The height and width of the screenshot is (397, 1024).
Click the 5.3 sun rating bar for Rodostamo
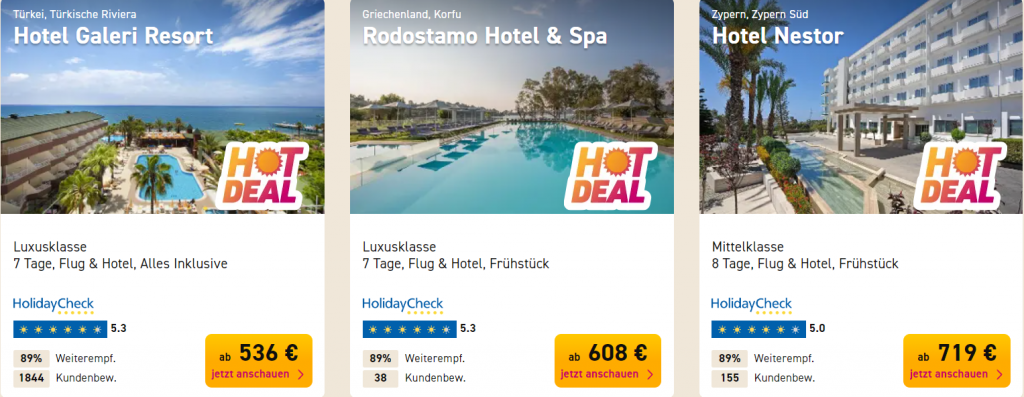tap(409, 329)
